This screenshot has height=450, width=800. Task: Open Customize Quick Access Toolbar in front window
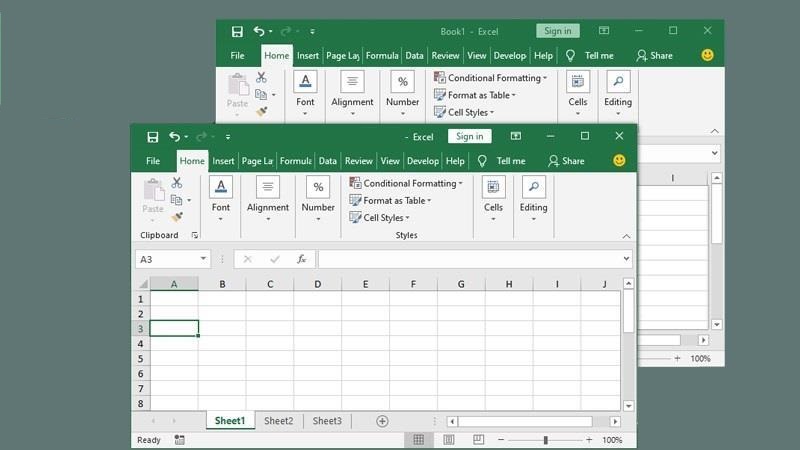[x=228, y=137]
